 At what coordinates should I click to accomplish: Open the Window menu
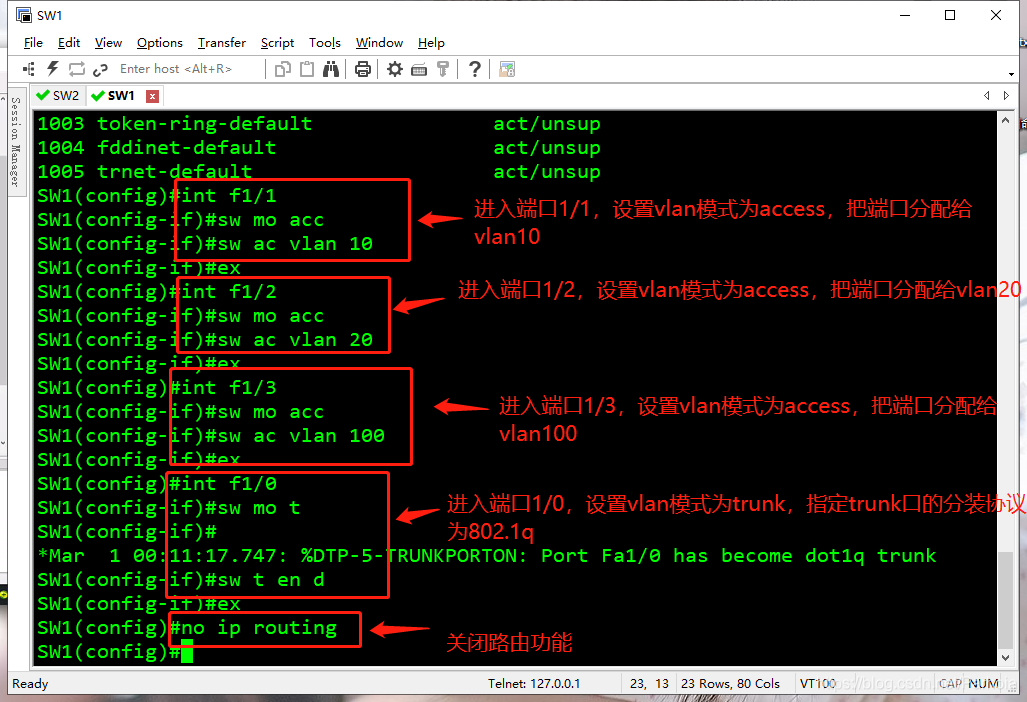(379, 43)
